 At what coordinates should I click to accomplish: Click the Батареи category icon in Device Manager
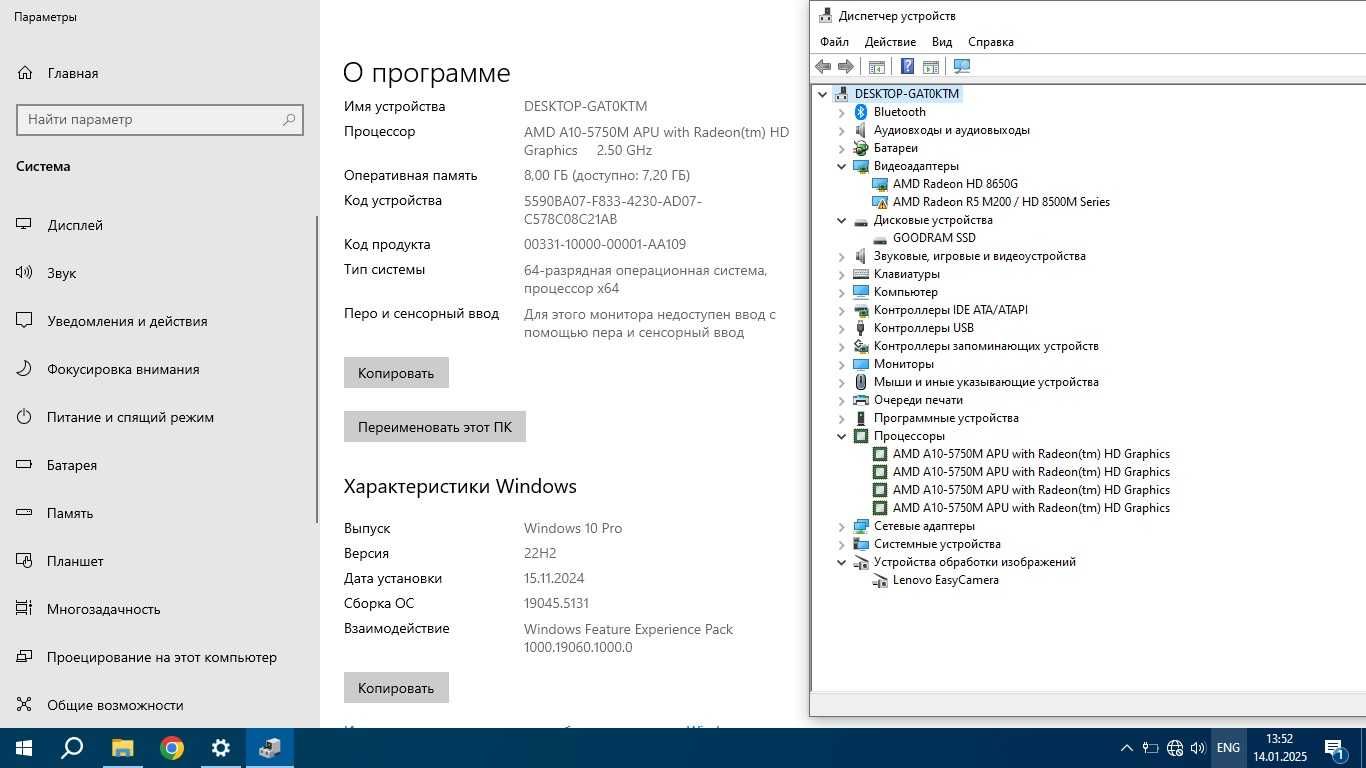click(x=861, y=148)
